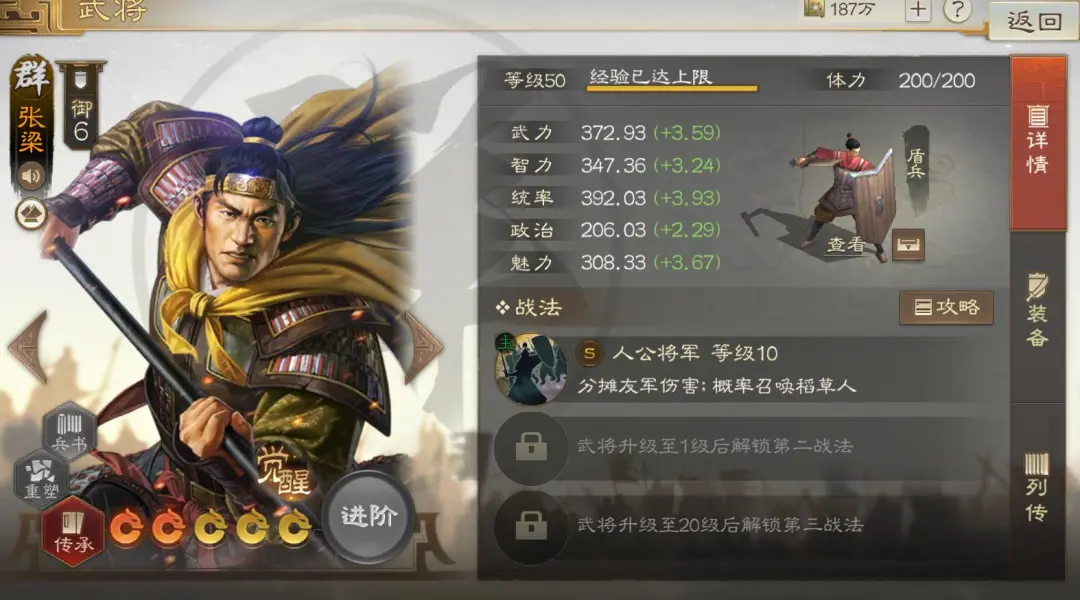The height and width of the screenshot is (600, 1080).
Task: Play Zhang Liang's voice with speaker icon
Action: 31,176
